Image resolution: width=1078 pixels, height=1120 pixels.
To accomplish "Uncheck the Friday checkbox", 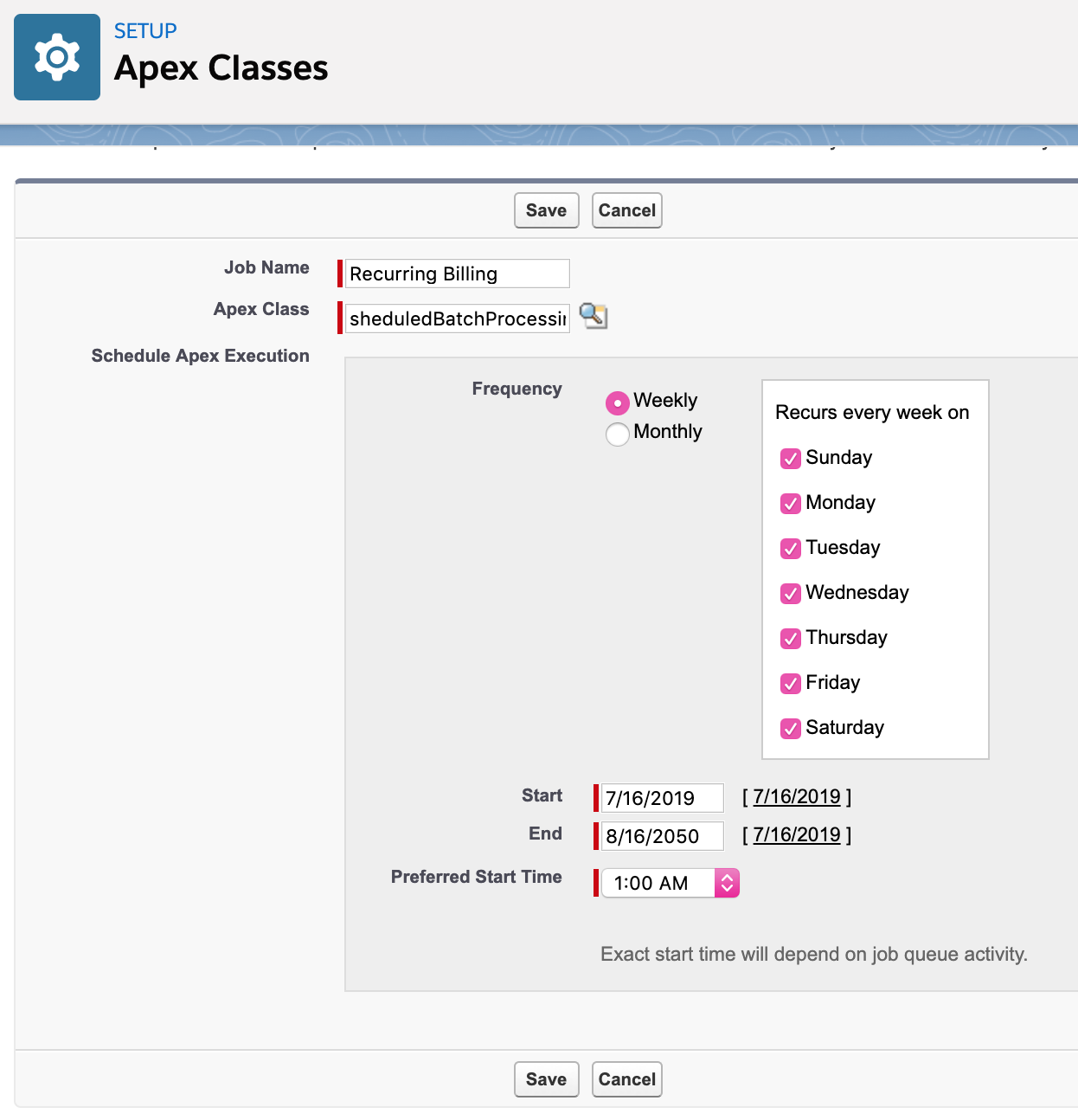I will pos(791,684).
